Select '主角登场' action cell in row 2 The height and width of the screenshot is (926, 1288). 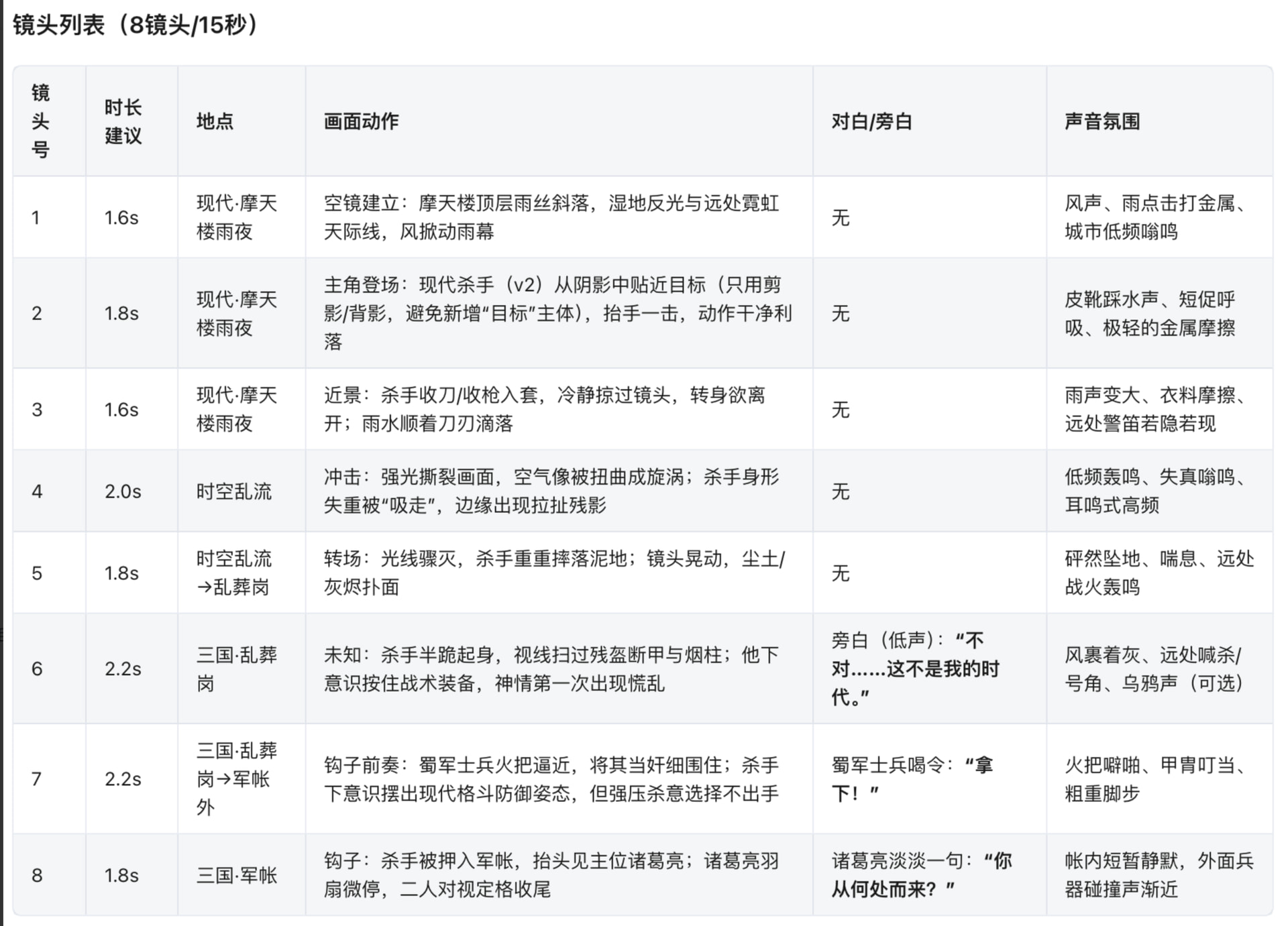pyautogui.click(x=557, y=313)
